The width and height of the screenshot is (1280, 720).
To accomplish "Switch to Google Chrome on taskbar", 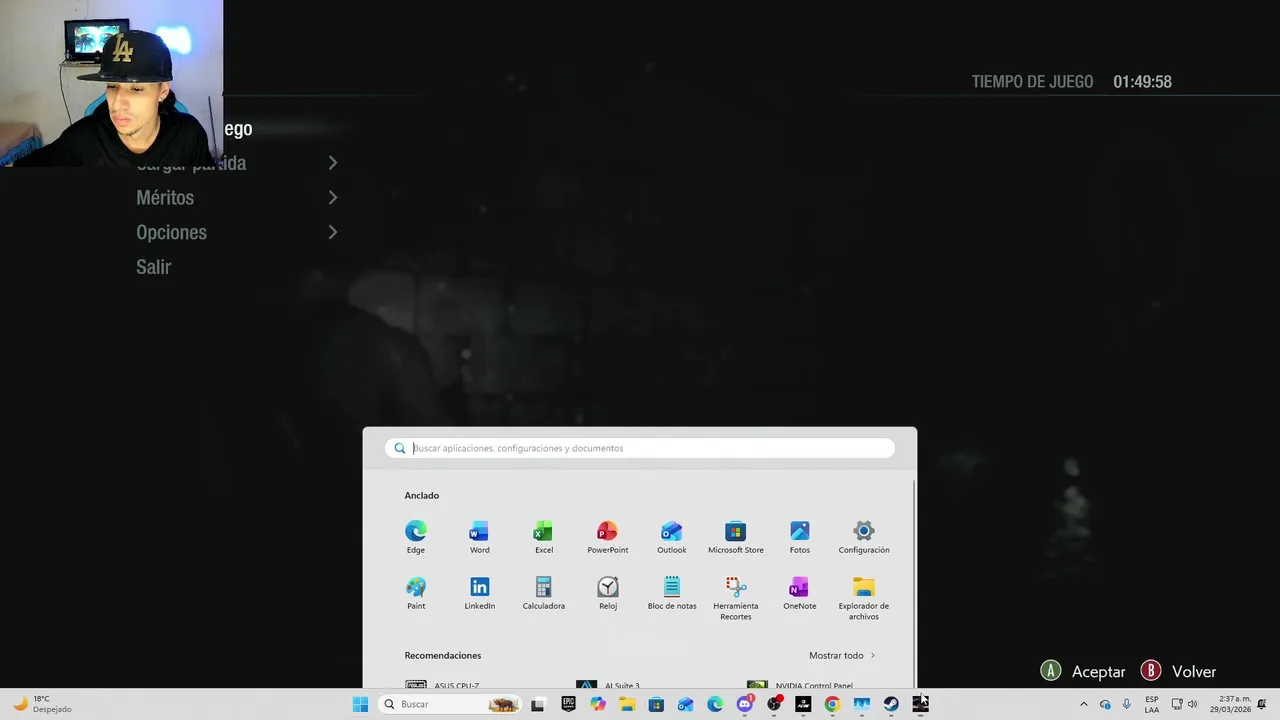I will [x=832, y=704].
